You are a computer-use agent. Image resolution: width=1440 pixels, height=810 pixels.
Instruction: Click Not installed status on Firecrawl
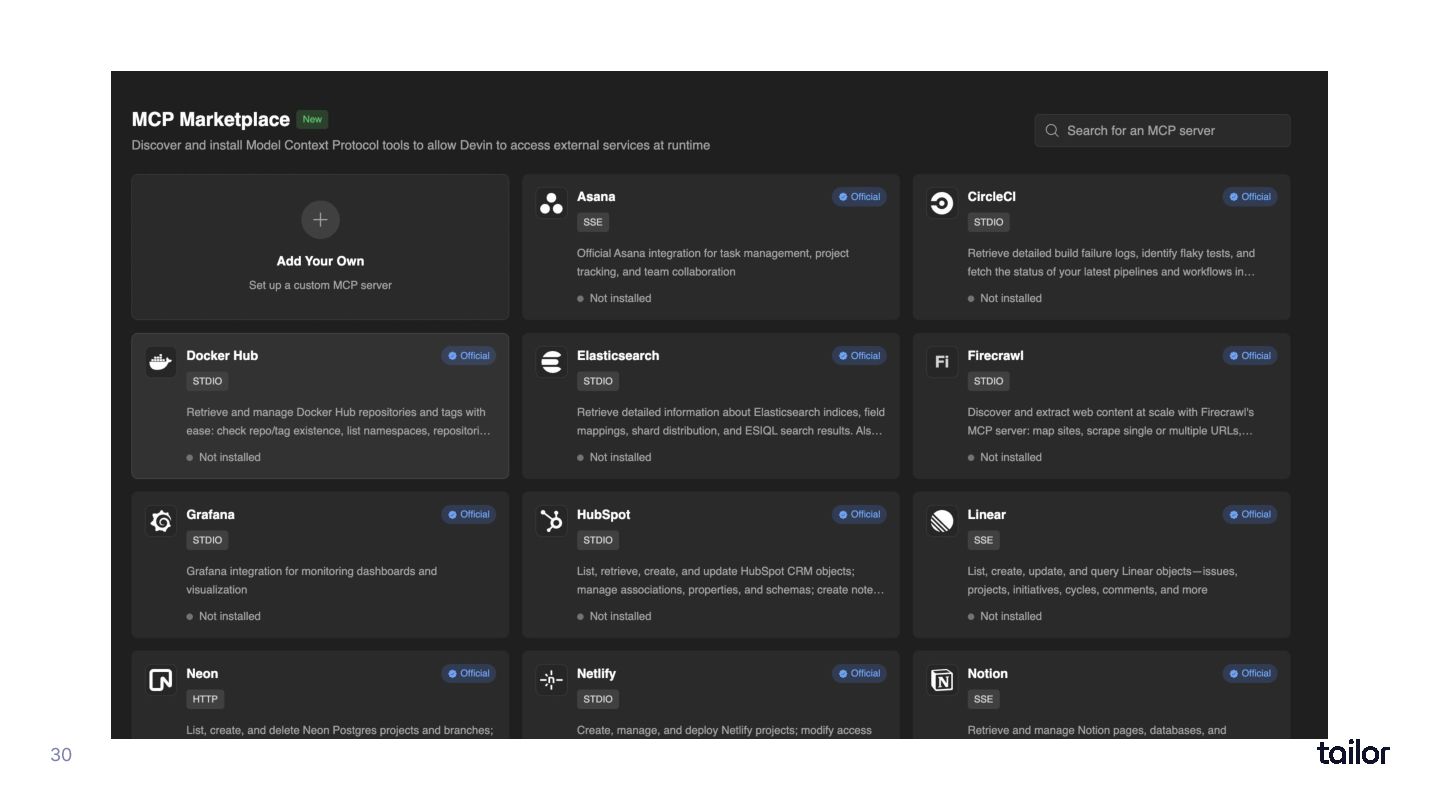tap(1005, 457)
